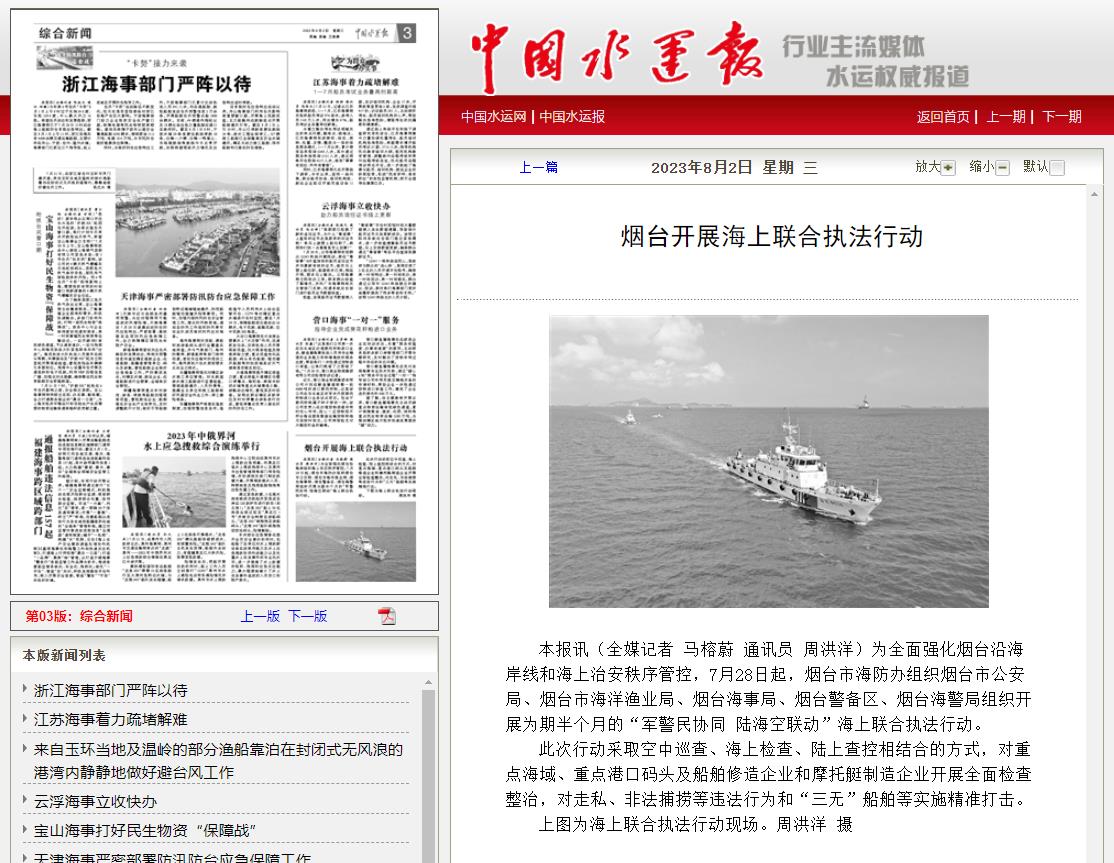
Task: Click the date 2023年8月2日 星期三
Action: (734, 168)
